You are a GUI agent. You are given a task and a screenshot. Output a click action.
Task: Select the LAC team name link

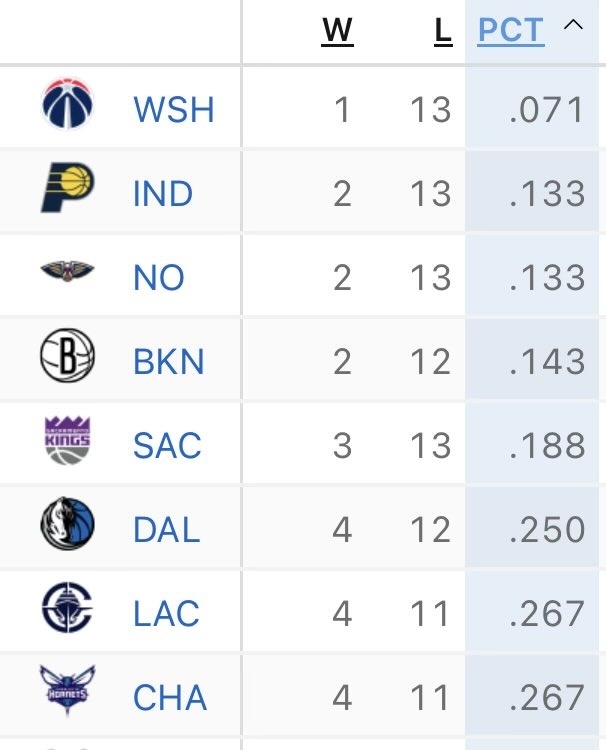[166, 614]
